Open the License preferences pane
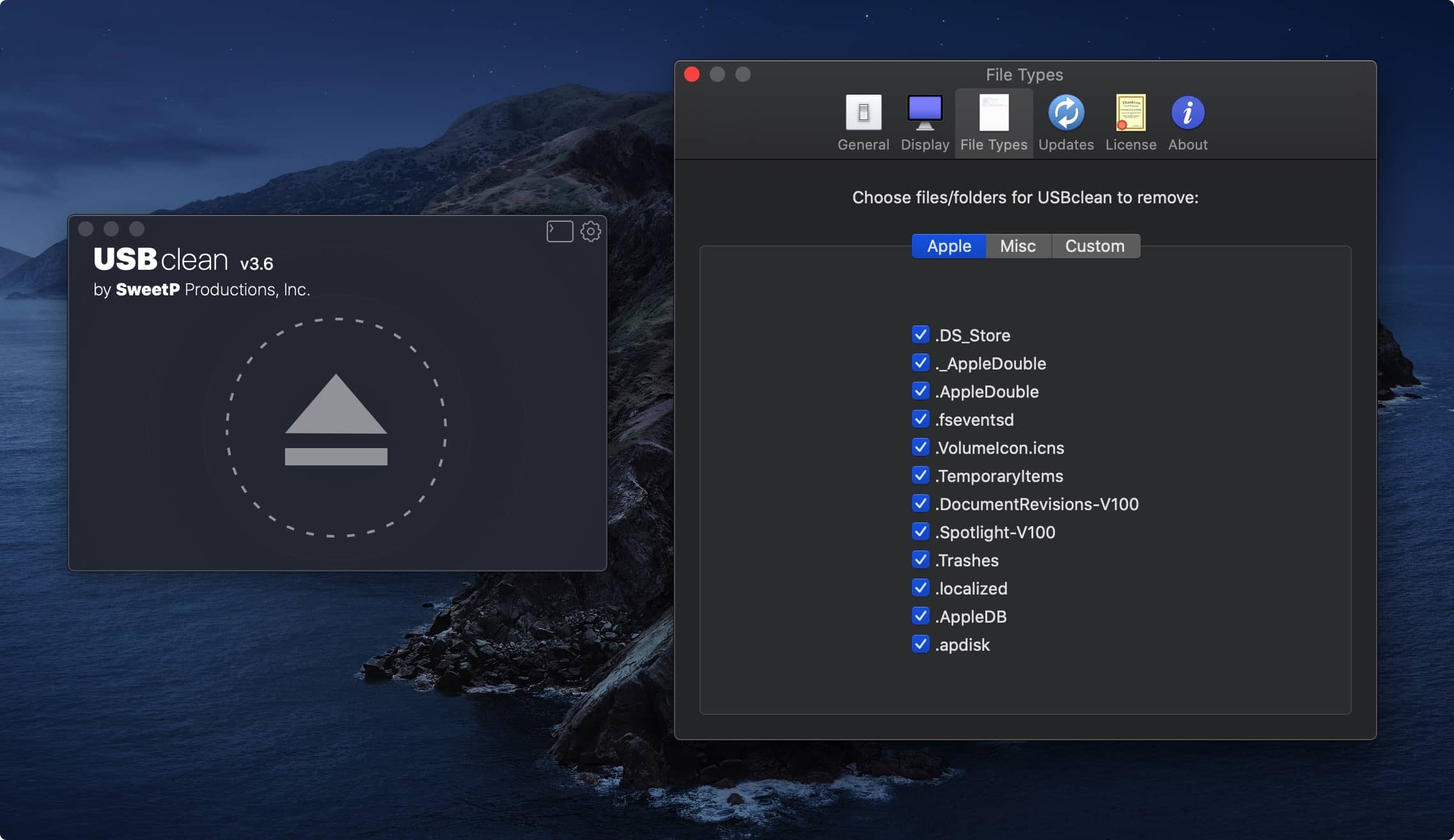The width and height of the screenshot is (1454, 840). coord(1130,123)
